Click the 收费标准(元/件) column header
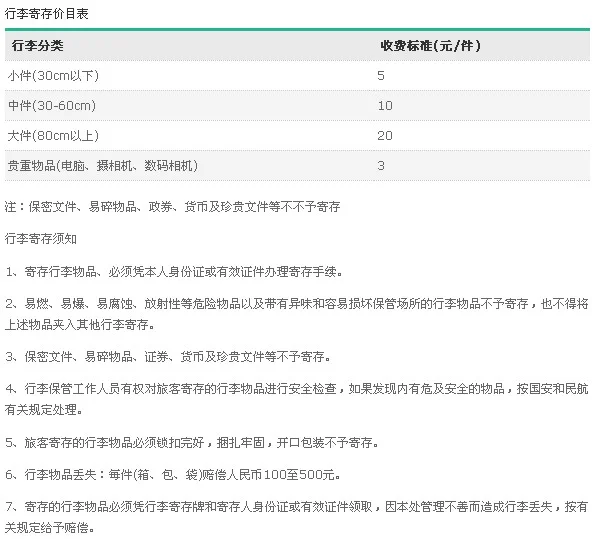Viewport: 594px width, 539px height. click(431, 45)
